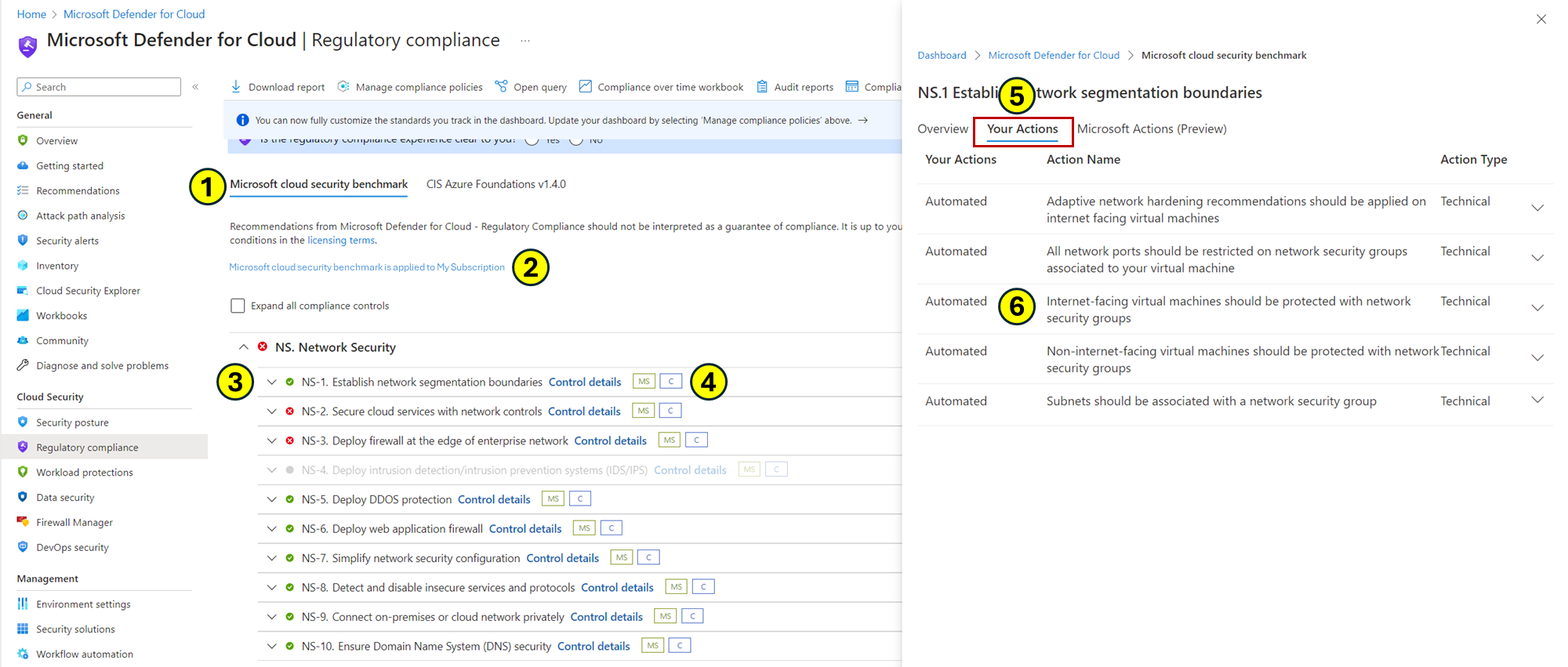Click the DevOps security icon
This screenshot has width=1568, height=667.
coord(23,547)
